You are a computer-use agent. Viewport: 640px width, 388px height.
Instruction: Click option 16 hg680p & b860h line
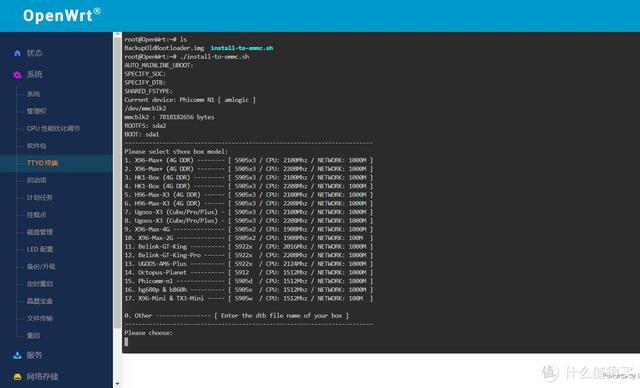pos(249,290)
